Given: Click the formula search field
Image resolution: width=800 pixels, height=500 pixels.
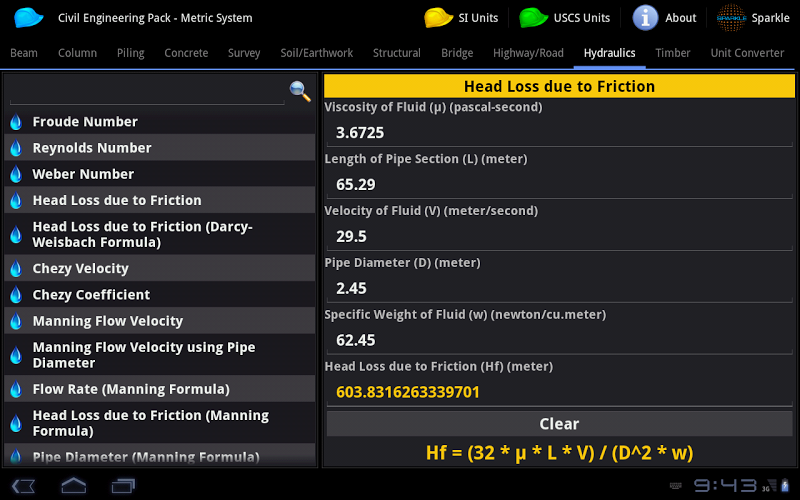Looking at the screenshot, I should click(x=146, y=92).
